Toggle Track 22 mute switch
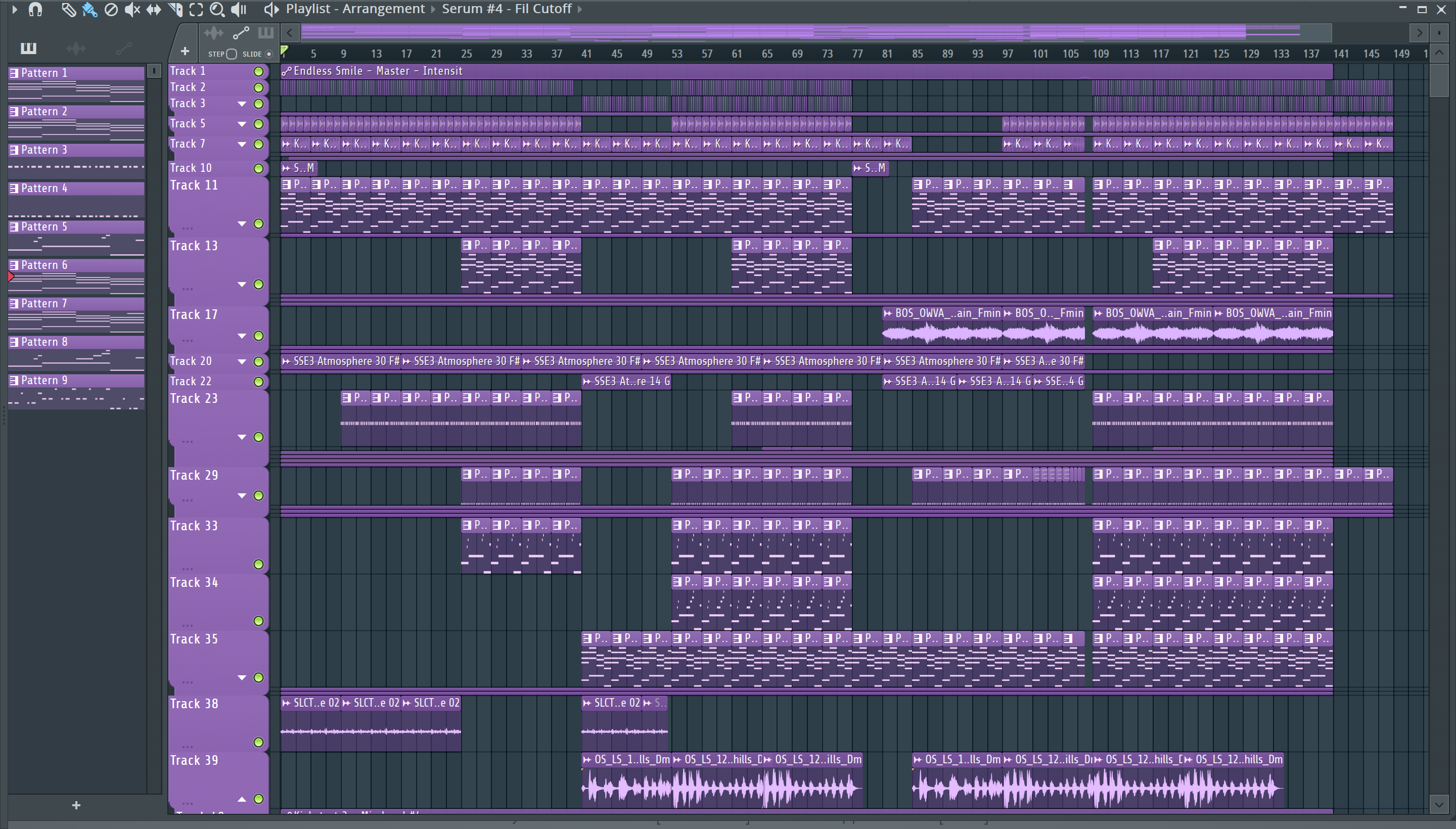The image size is (1456, 829). click(258, 382)
